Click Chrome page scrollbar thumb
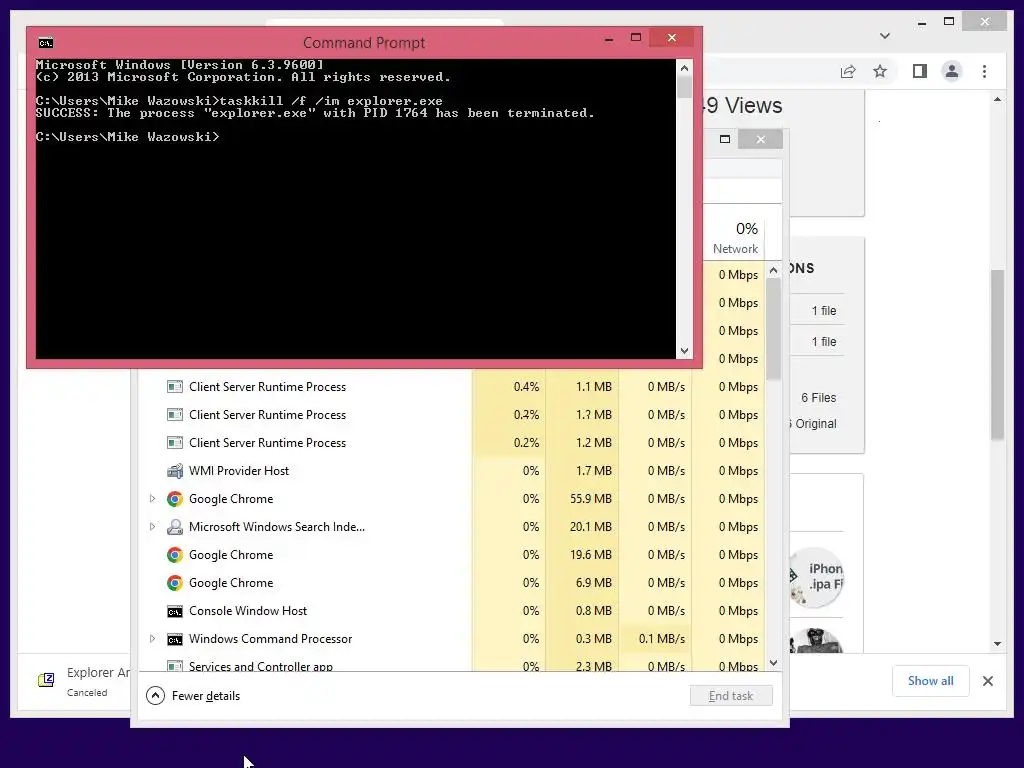The height and width of the screenshot is (768, 1024). pyautogui.click(x=997, y=355)
